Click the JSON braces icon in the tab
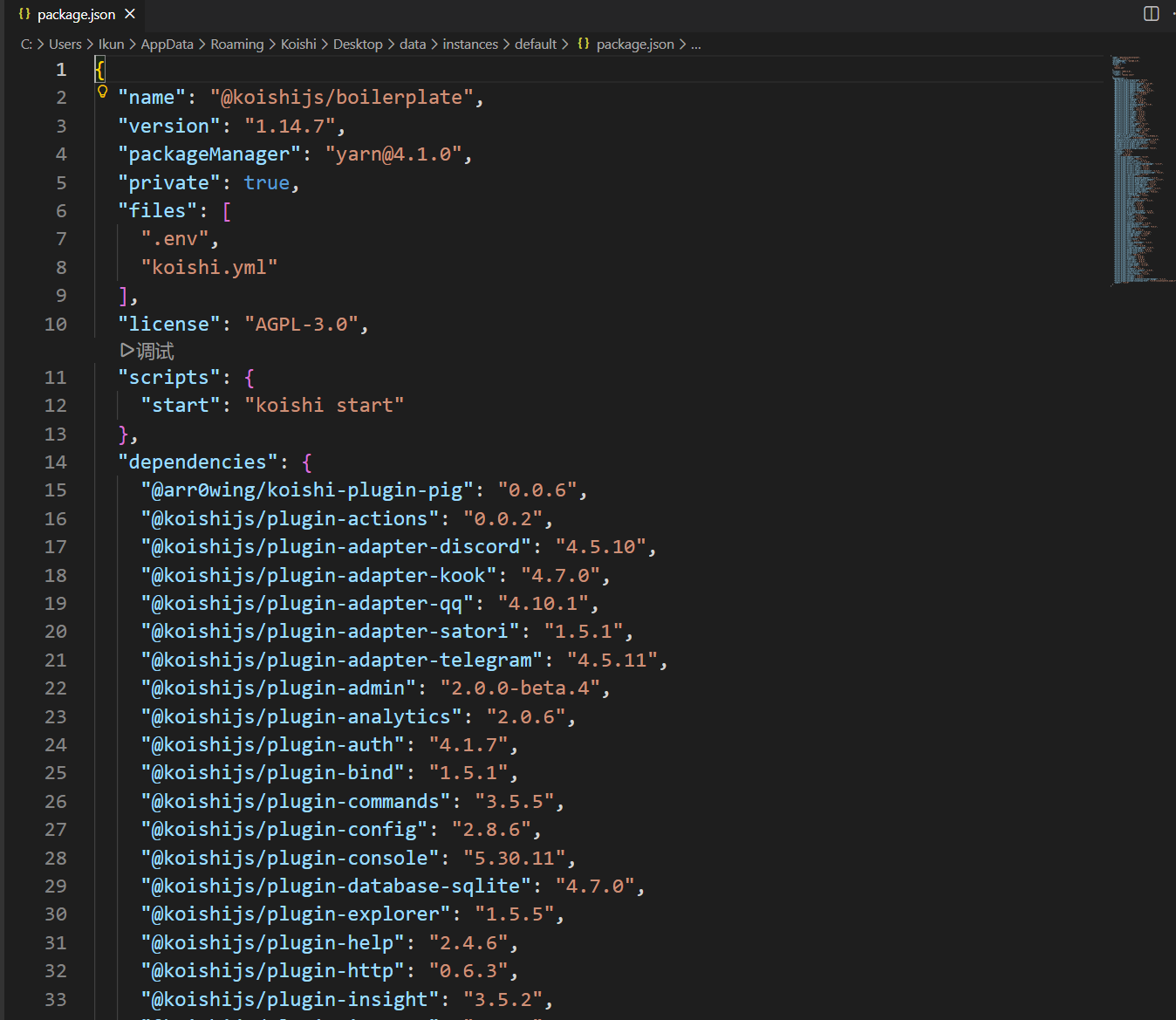Screen dimensions: 1176x1020 24,14
